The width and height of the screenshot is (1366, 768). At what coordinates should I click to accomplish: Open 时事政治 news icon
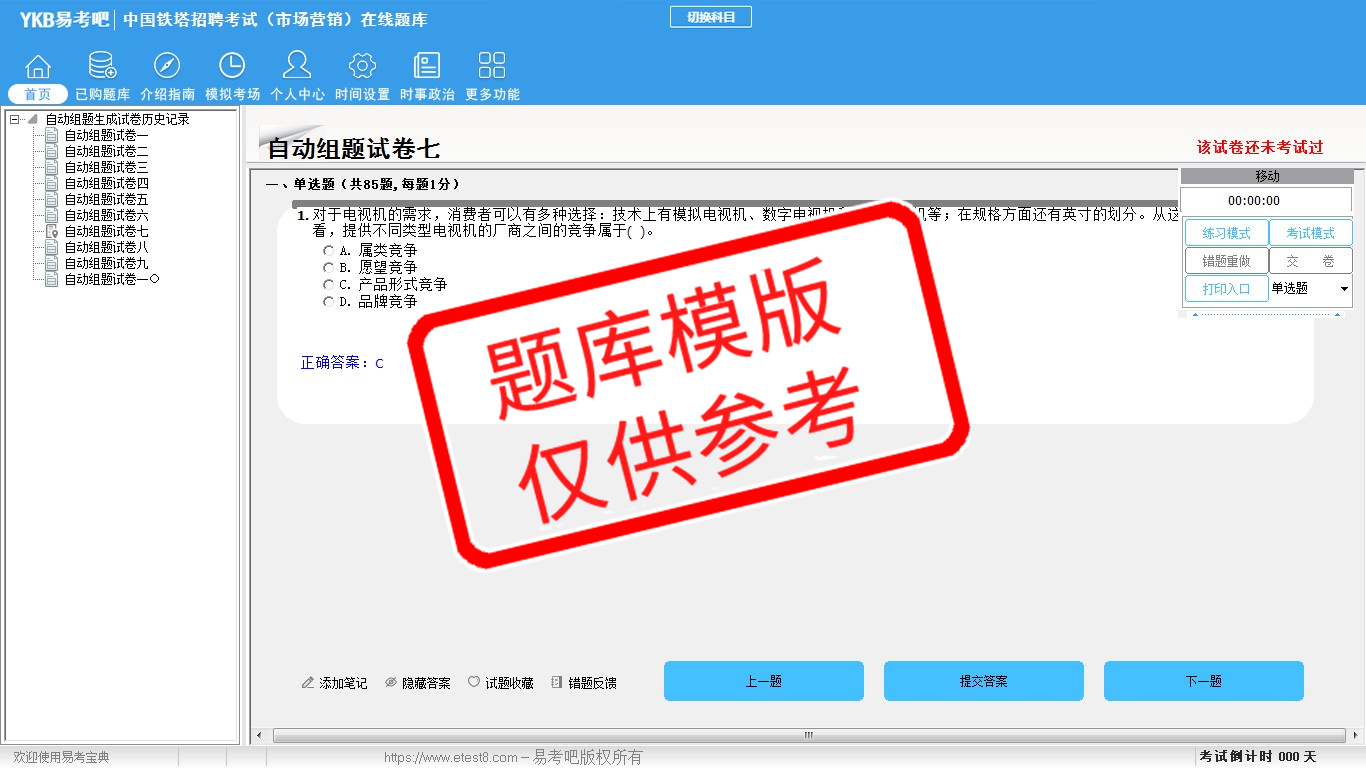[x=427, y=66]
